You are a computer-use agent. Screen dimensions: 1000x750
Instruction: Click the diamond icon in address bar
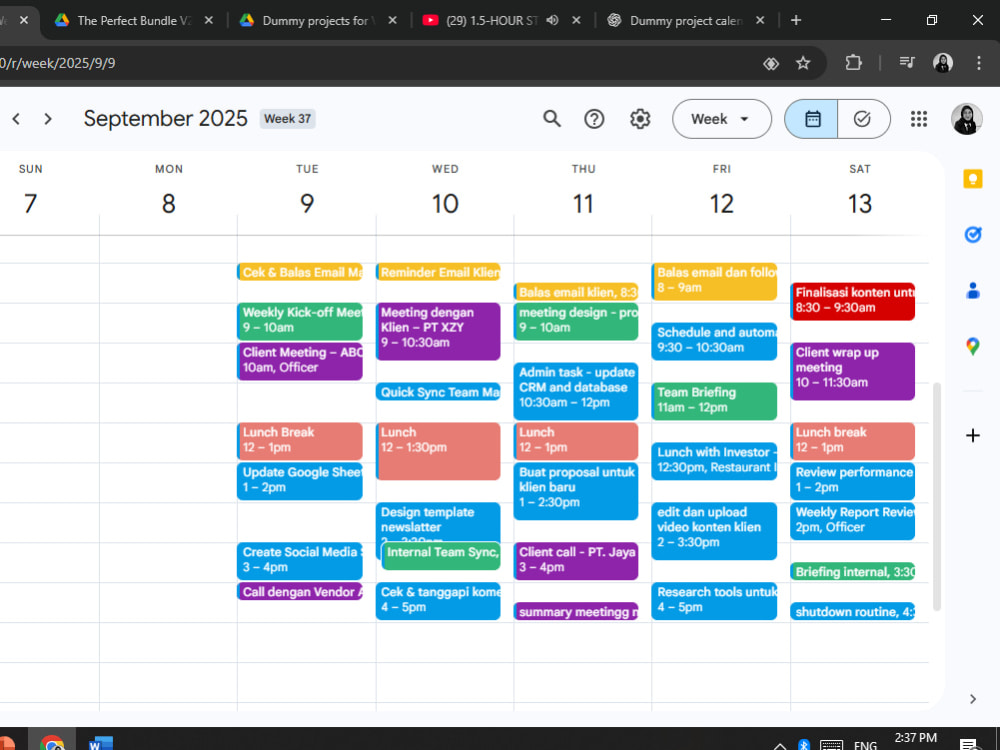pyautogui.click(x=771, y=63)
